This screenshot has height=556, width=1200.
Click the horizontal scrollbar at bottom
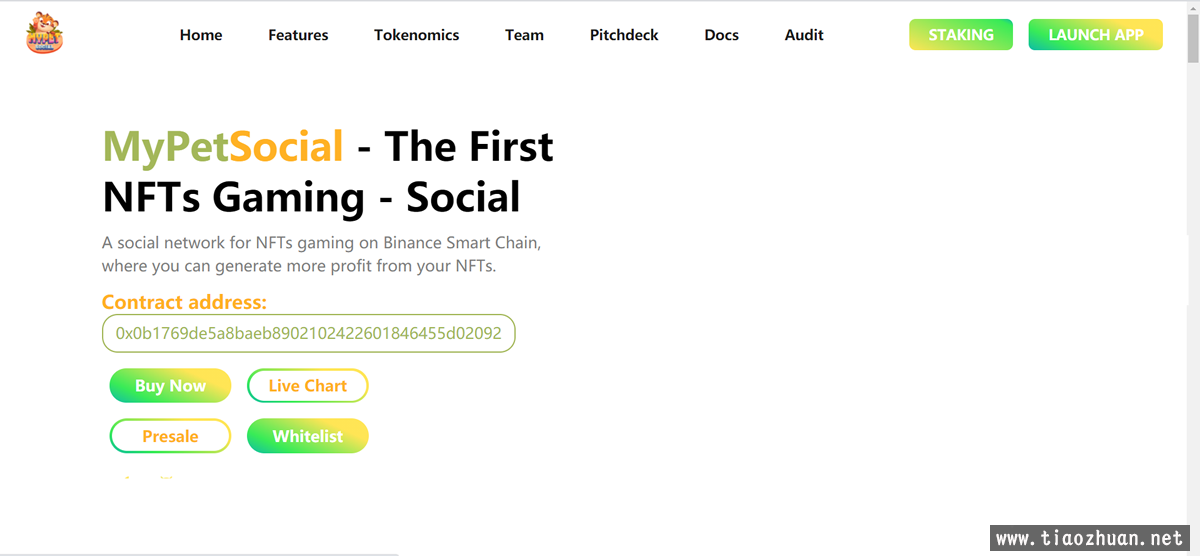click(200, 553)
